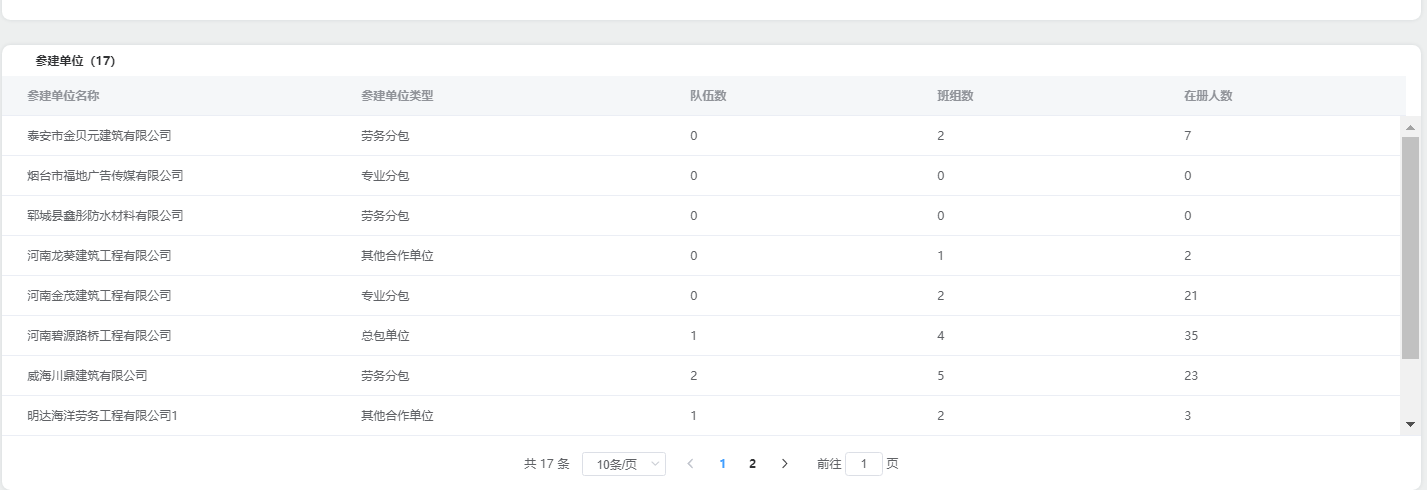
Task: Click previous page arrow in pagination
Action: click(690, 464)
